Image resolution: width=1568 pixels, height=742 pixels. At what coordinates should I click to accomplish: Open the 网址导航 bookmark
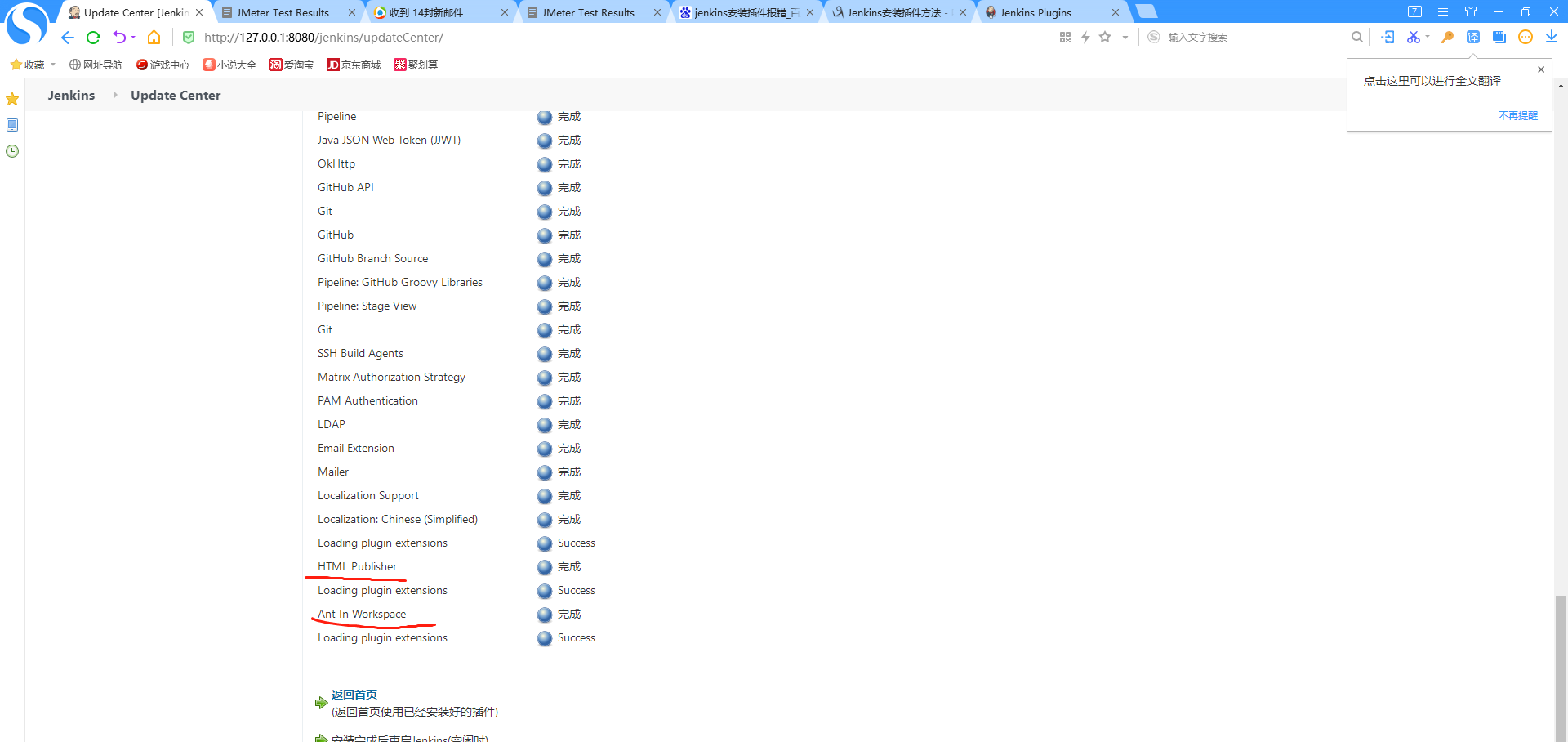96,65
